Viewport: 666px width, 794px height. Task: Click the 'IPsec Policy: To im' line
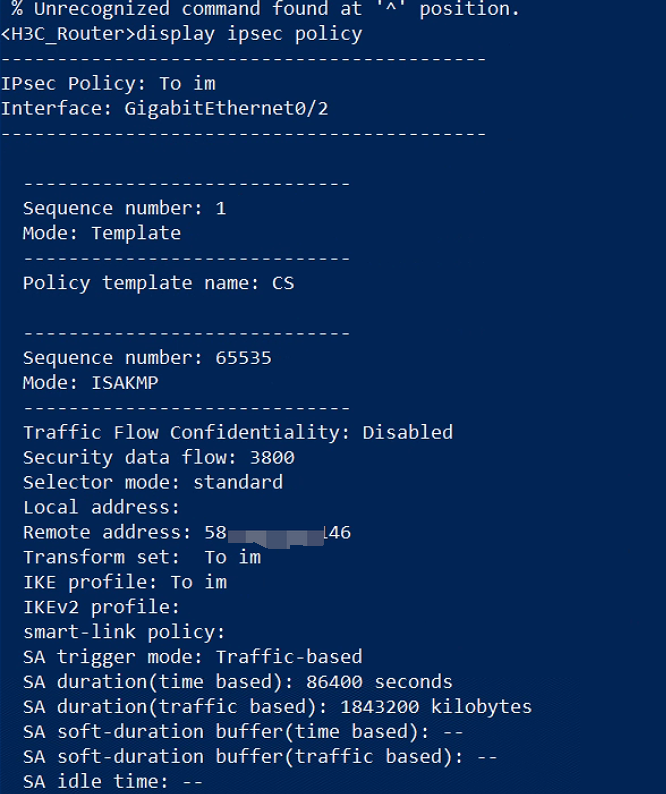point(108,84)
